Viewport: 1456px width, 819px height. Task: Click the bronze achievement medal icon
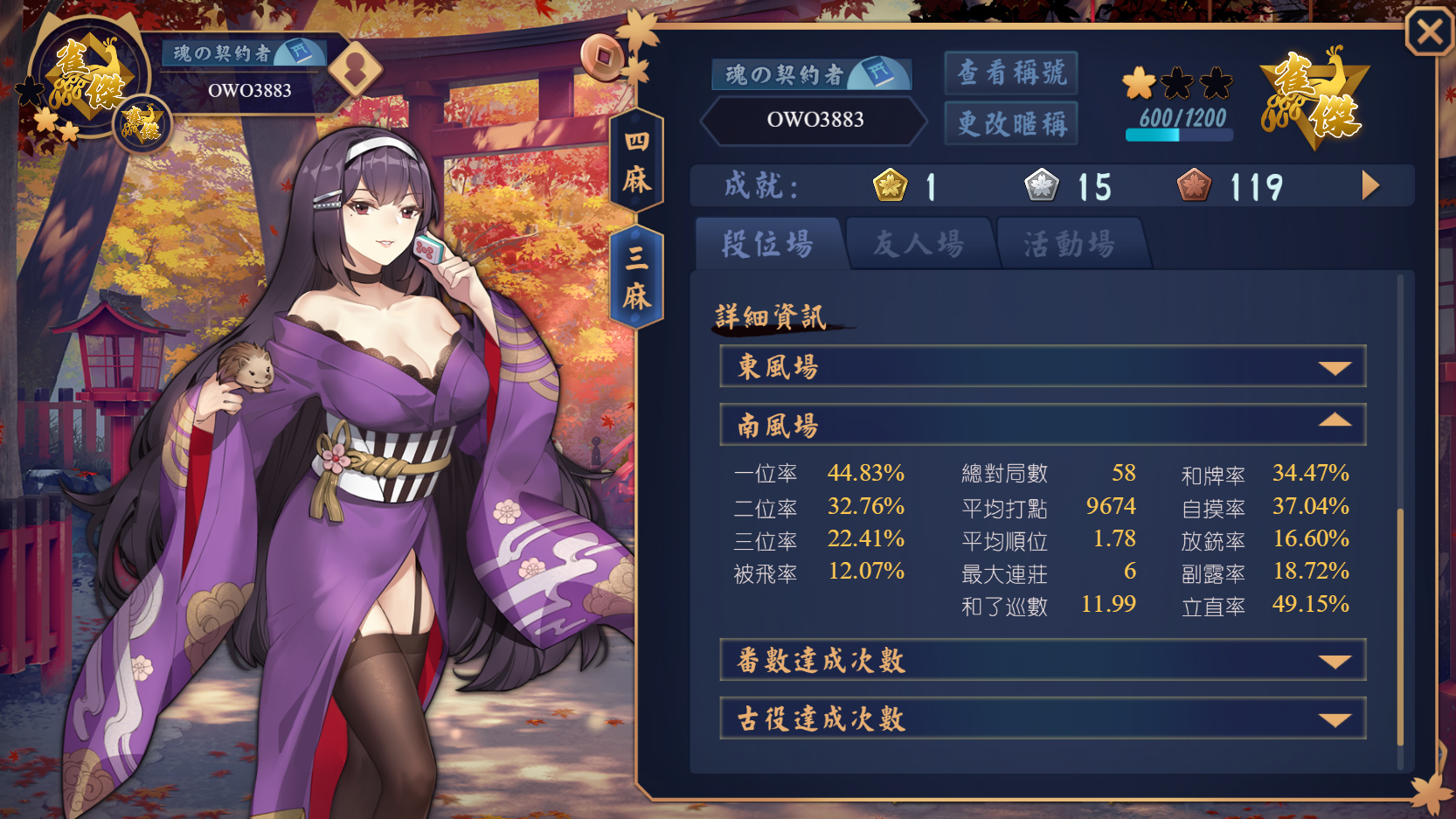[1194, 185]
